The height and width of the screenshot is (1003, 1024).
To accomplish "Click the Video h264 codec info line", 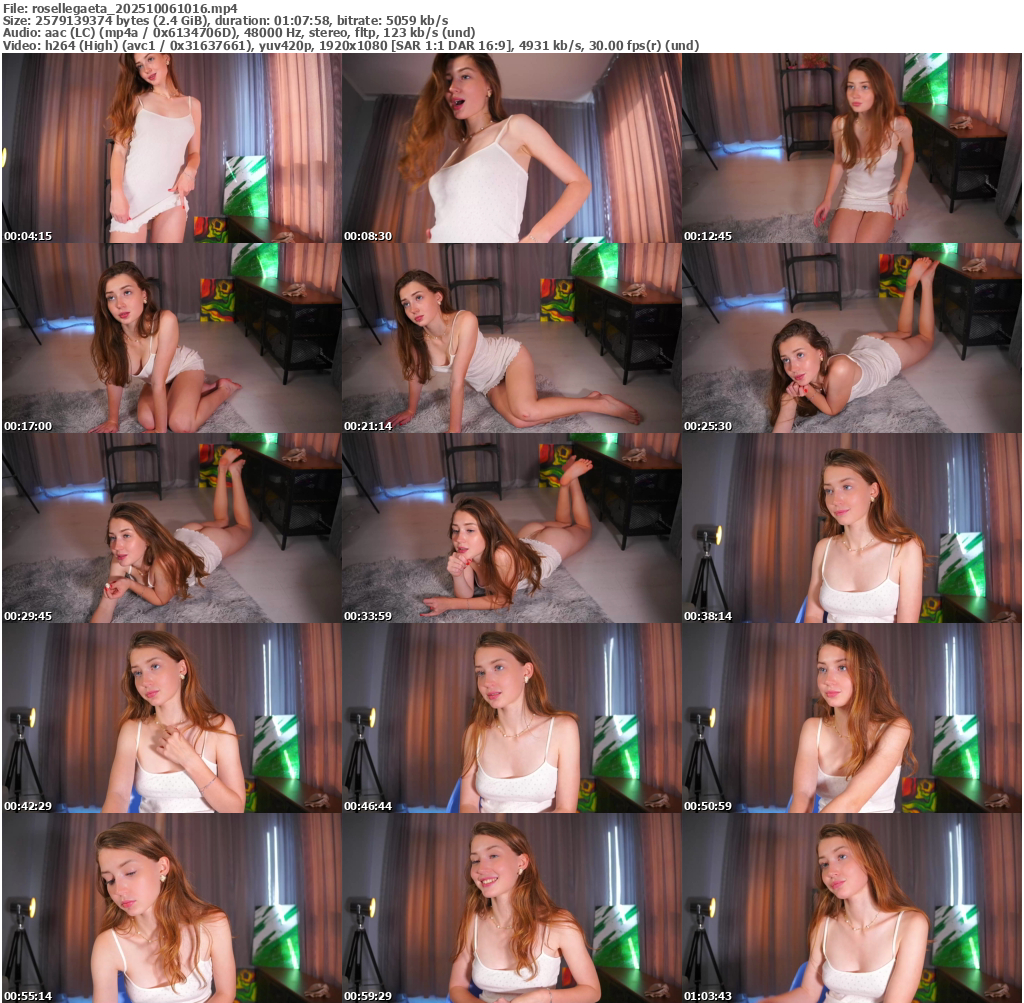I will pos(351,46).
